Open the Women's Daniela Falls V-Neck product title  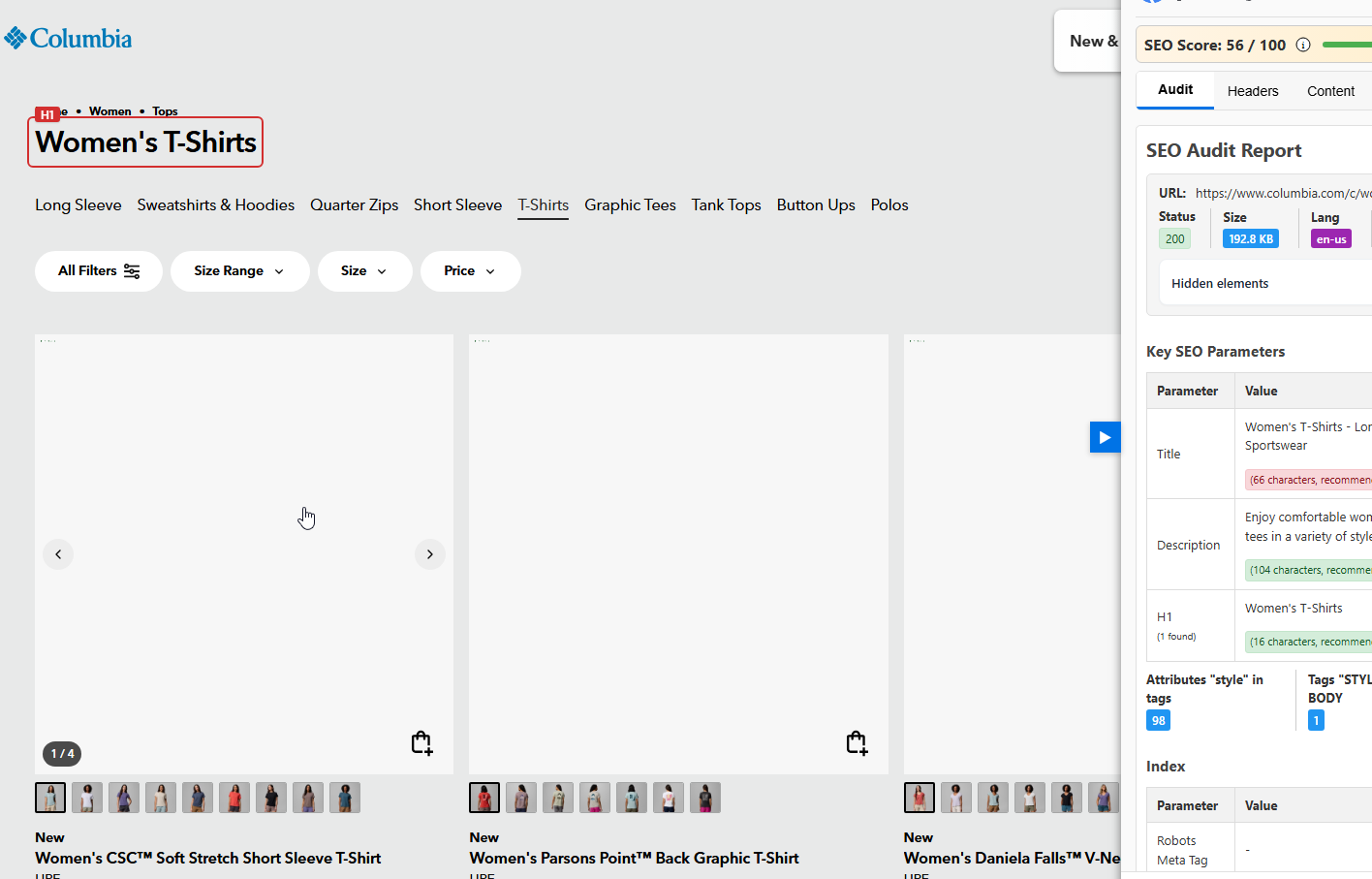1013,858
